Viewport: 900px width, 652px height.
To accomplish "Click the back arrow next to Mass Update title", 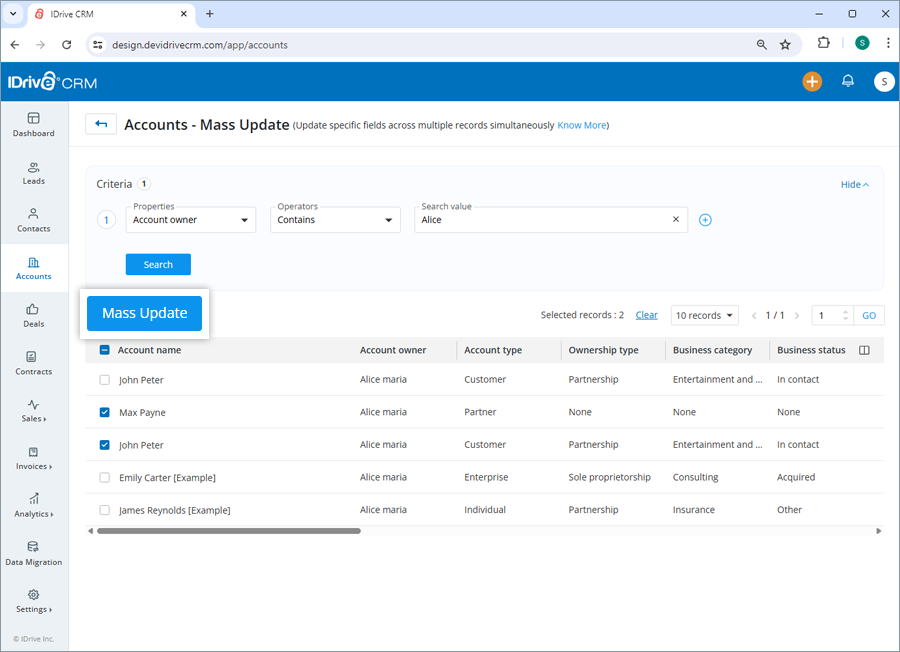I will [x=100, y=124].
